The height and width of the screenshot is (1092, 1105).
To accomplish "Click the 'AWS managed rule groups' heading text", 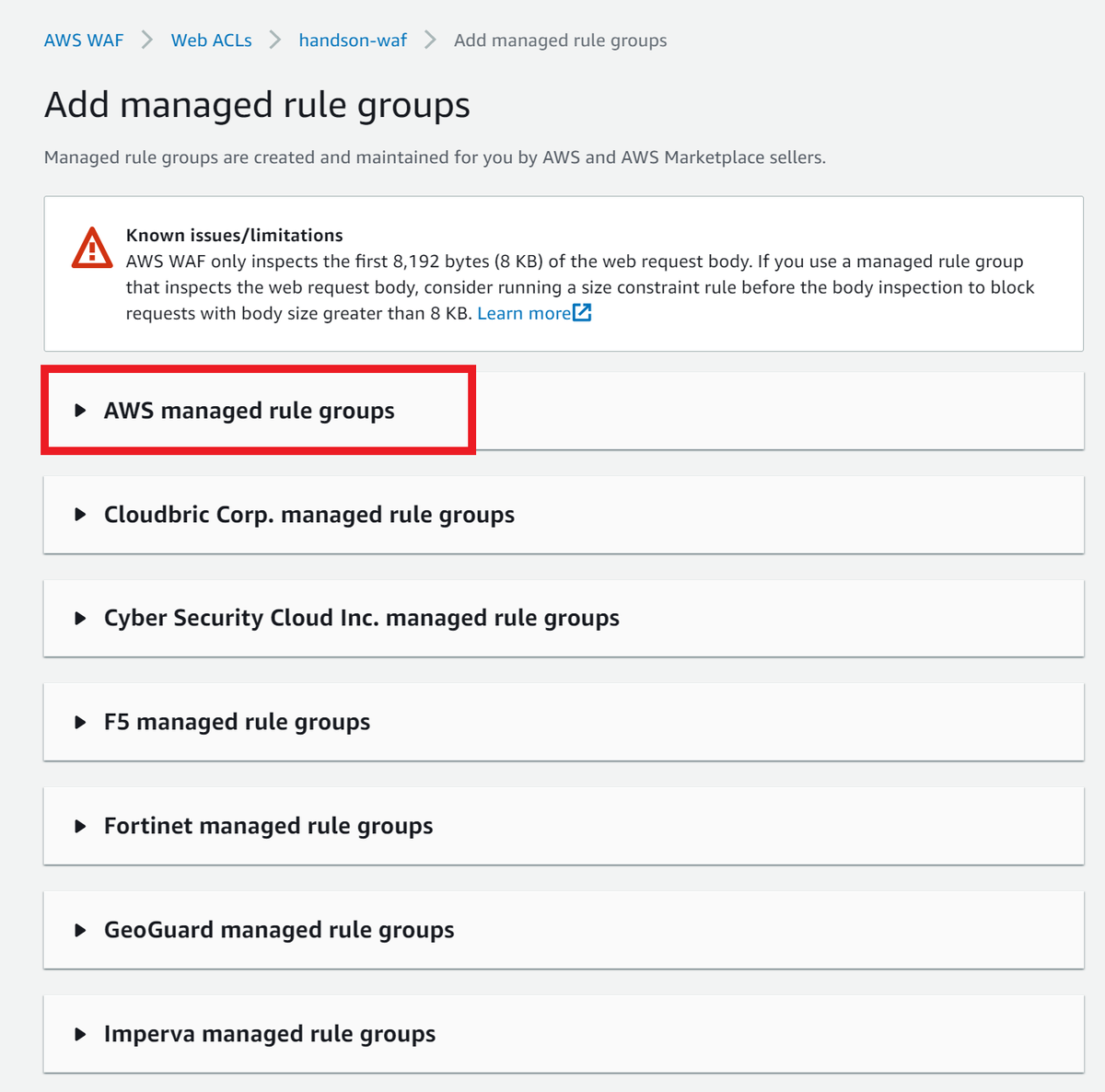I will pos(250,411).
